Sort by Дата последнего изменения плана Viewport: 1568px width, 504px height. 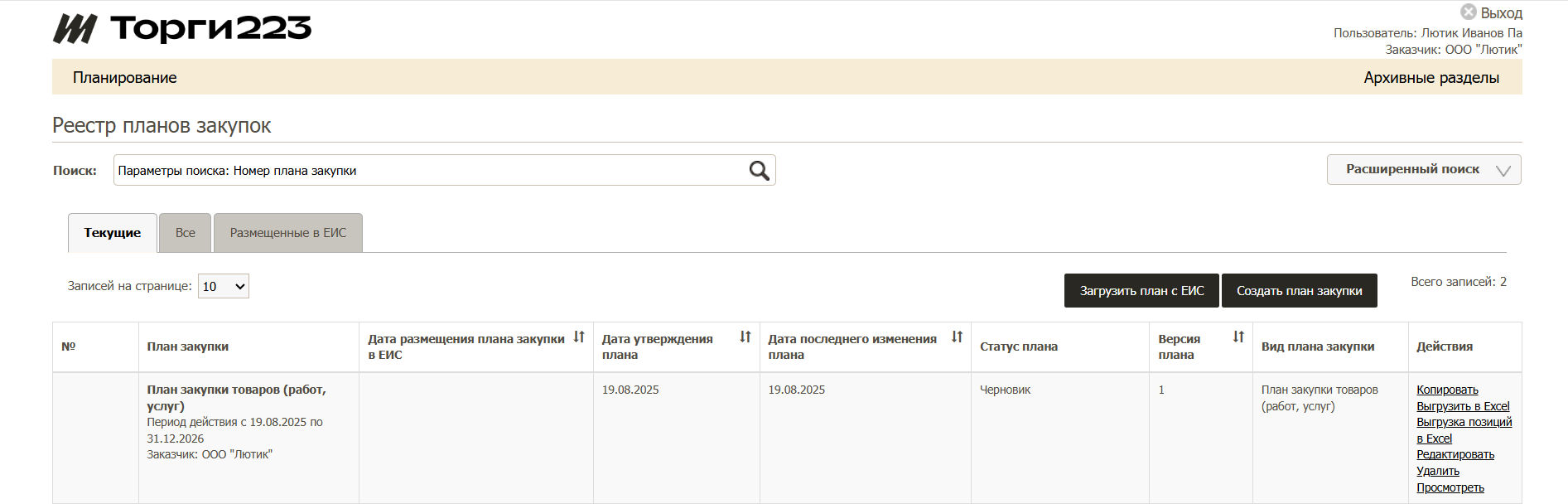point(957,337)
